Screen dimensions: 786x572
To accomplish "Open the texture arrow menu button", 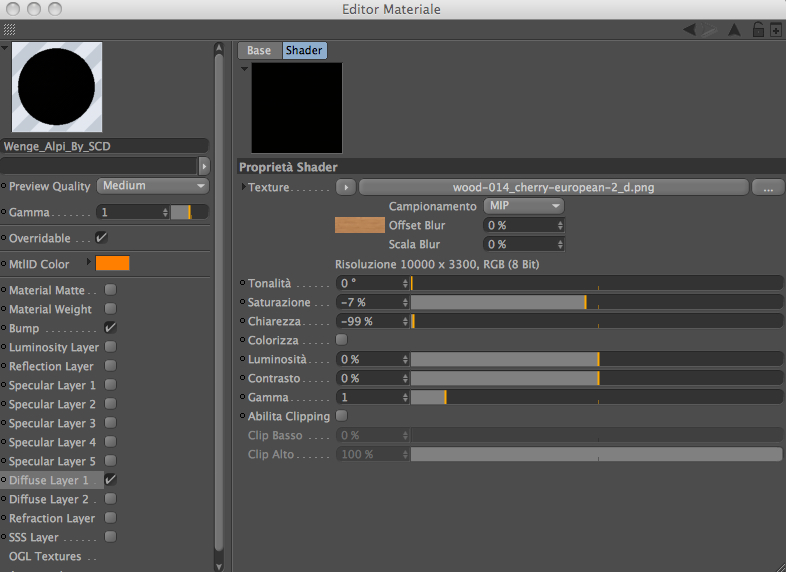I will coord(346,187).
